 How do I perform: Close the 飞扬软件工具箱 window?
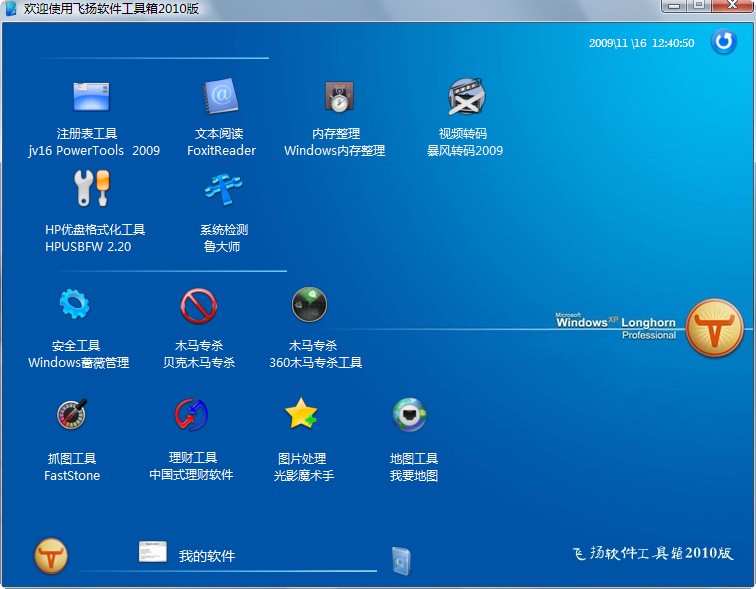coord(732,5)
